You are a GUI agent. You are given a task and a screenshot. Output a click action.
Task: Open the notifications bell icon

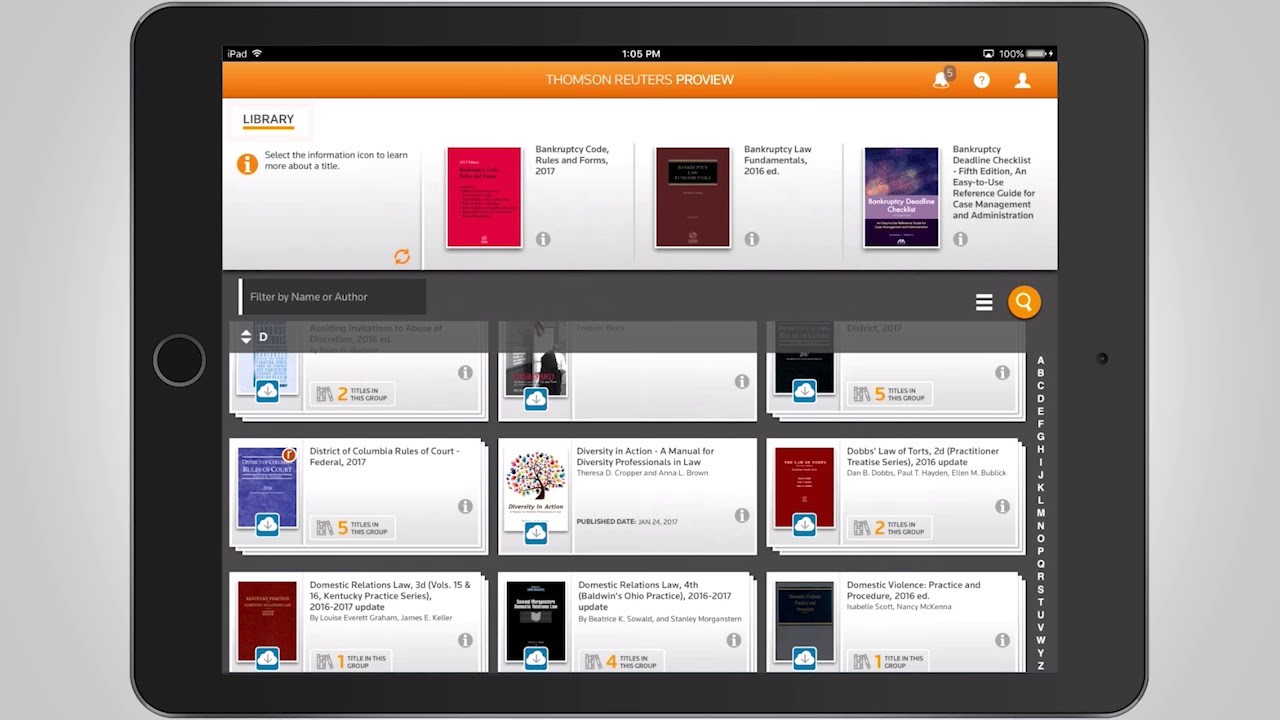[941, 80]
